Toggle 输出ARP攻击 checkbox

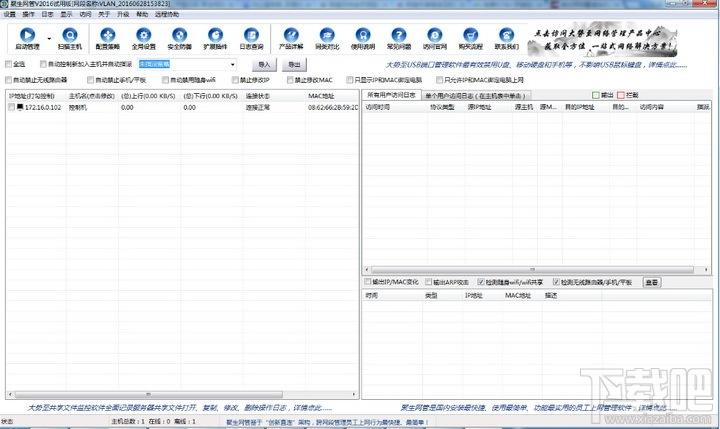point(428,282)
